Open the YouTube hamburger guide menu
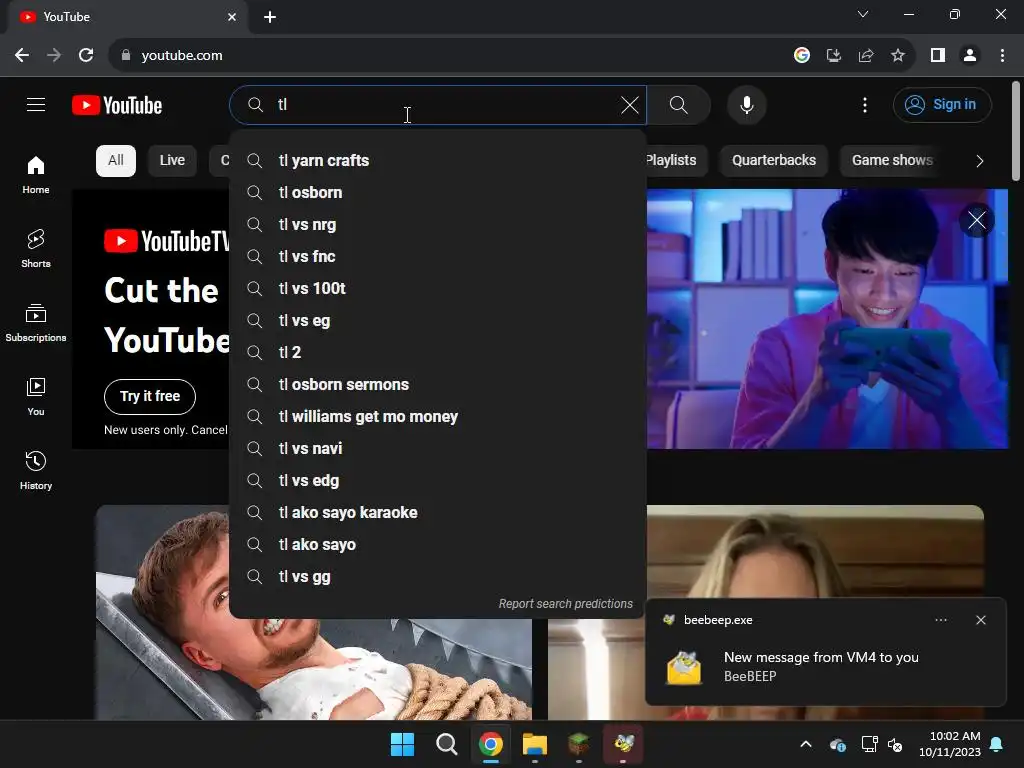This screenshot has height=768, width=1024. click(36, 104)
